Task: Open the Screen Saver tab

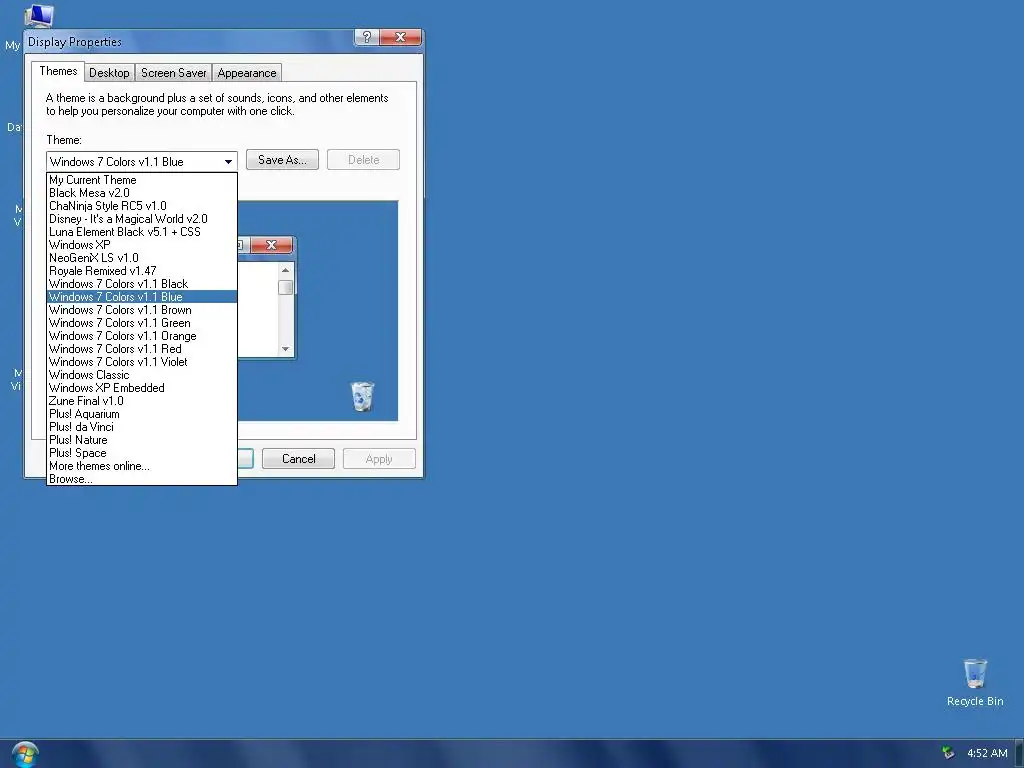Action: coord(174,73)
